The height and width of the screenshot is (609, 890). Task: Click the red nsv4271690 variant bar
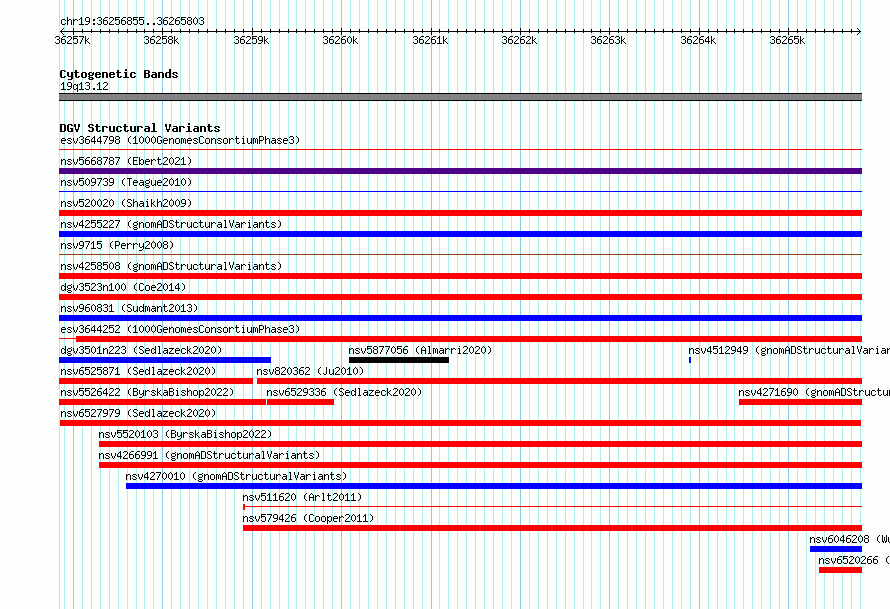coord(800,402)
